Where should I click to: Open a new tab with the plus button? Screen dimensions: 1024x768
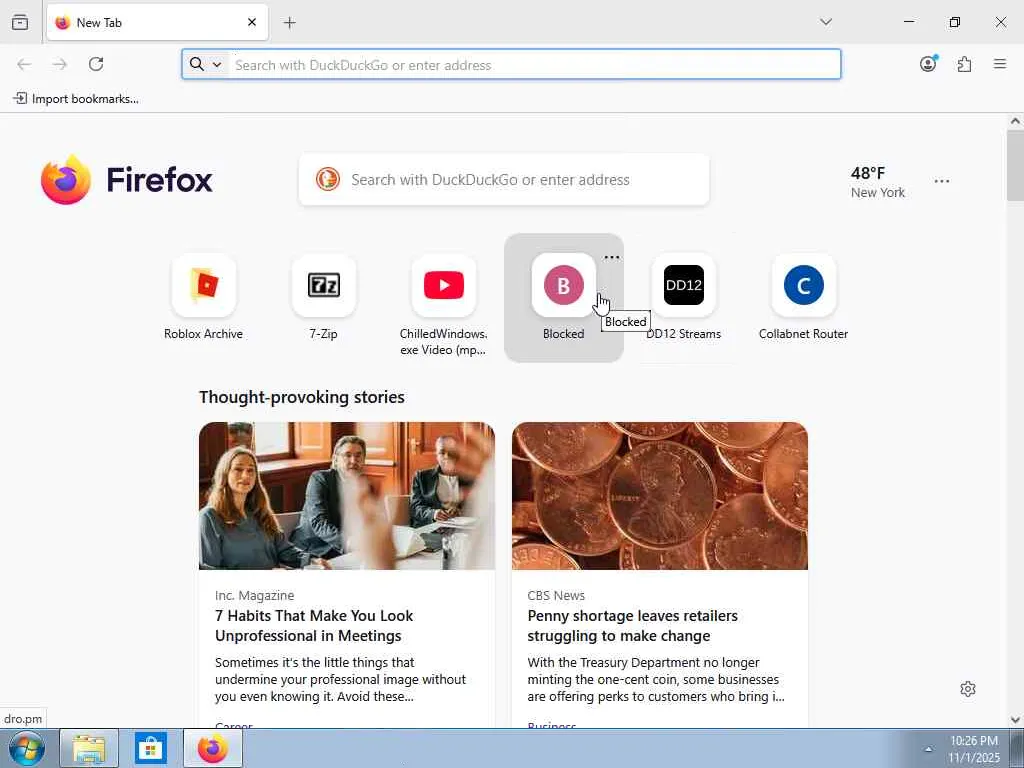[x=290, y=23]
